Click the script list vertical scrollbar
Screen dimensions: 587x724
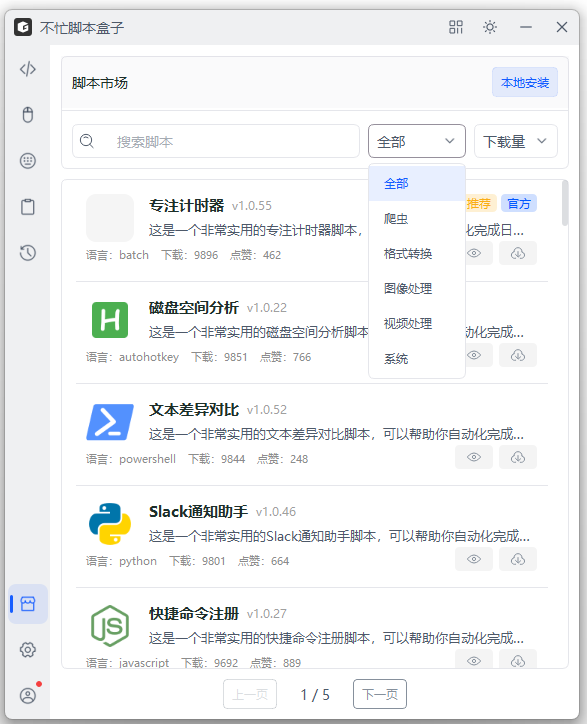point(565,203)
